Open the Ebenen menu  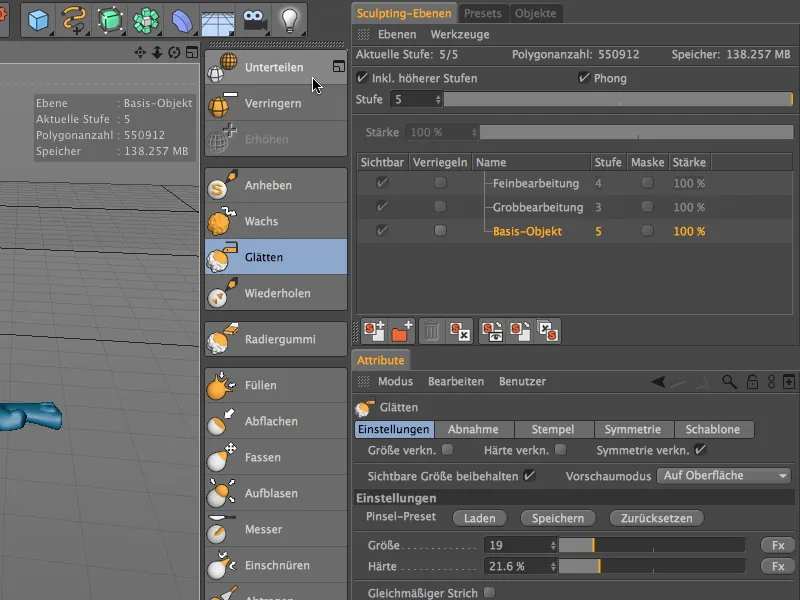click(x=397, y=34)
